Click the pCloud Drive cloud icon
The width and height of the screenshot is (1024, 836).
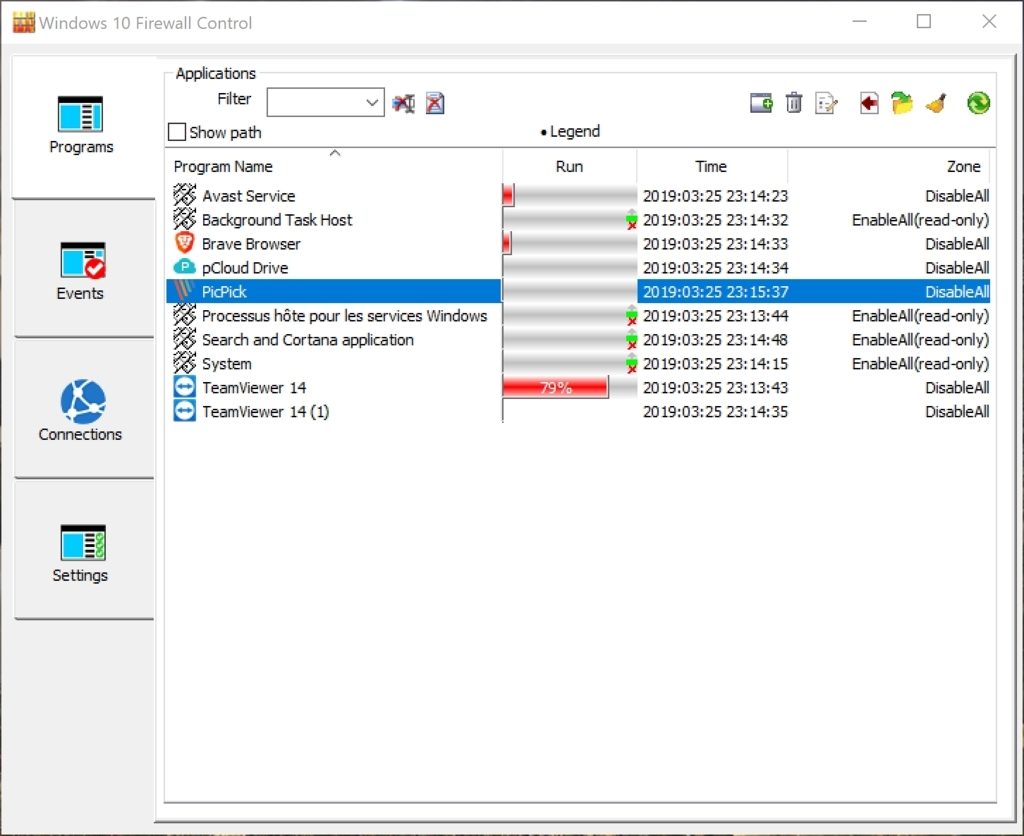click(x=185, y=267)
